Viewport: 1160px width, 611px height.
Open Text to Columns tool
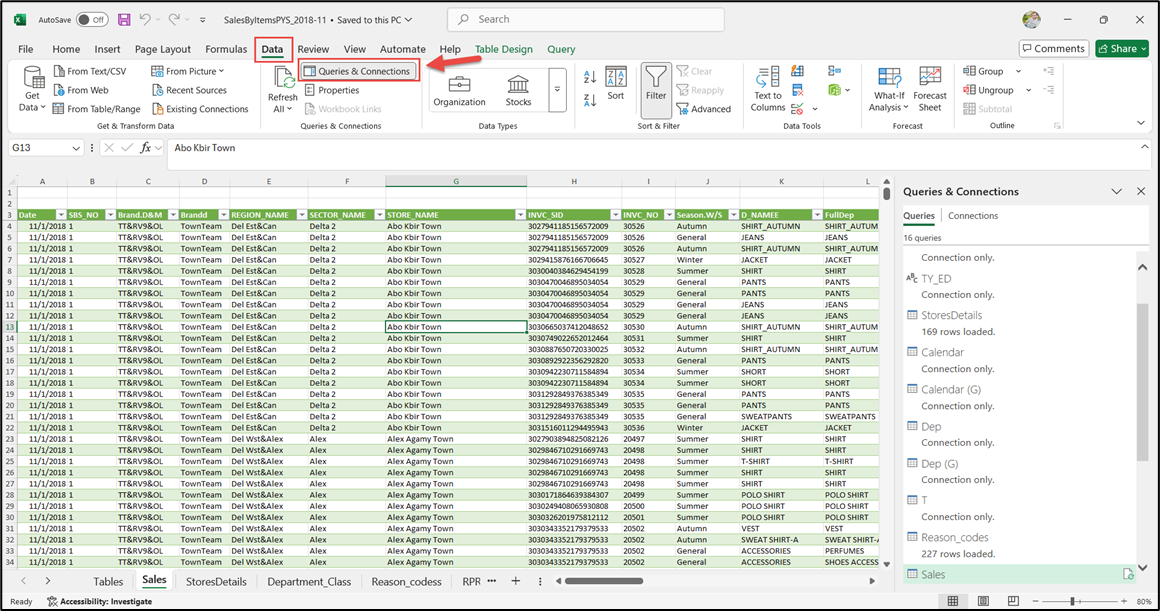tap(768, 78)
